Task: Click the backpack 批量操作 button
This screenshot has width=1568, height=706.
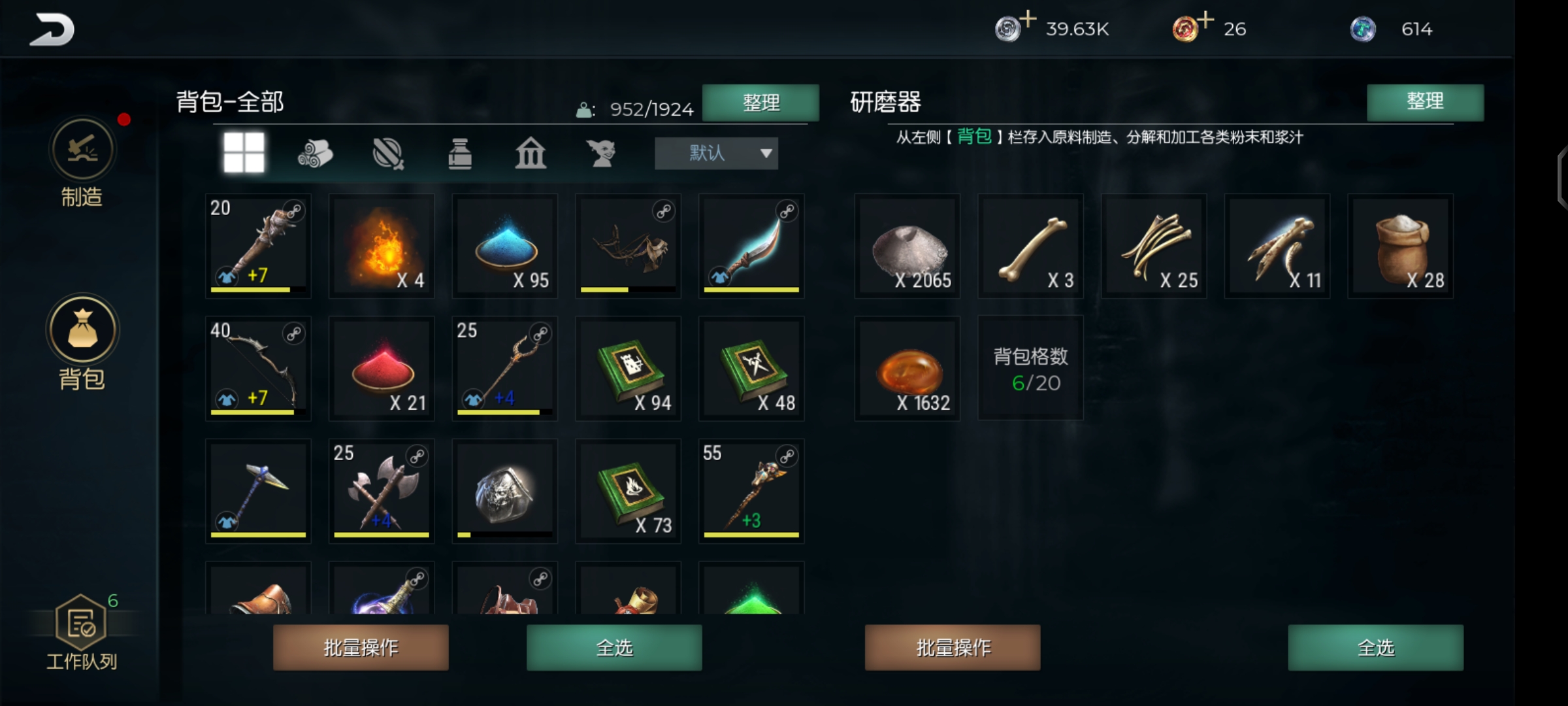Action: [361, 647]
